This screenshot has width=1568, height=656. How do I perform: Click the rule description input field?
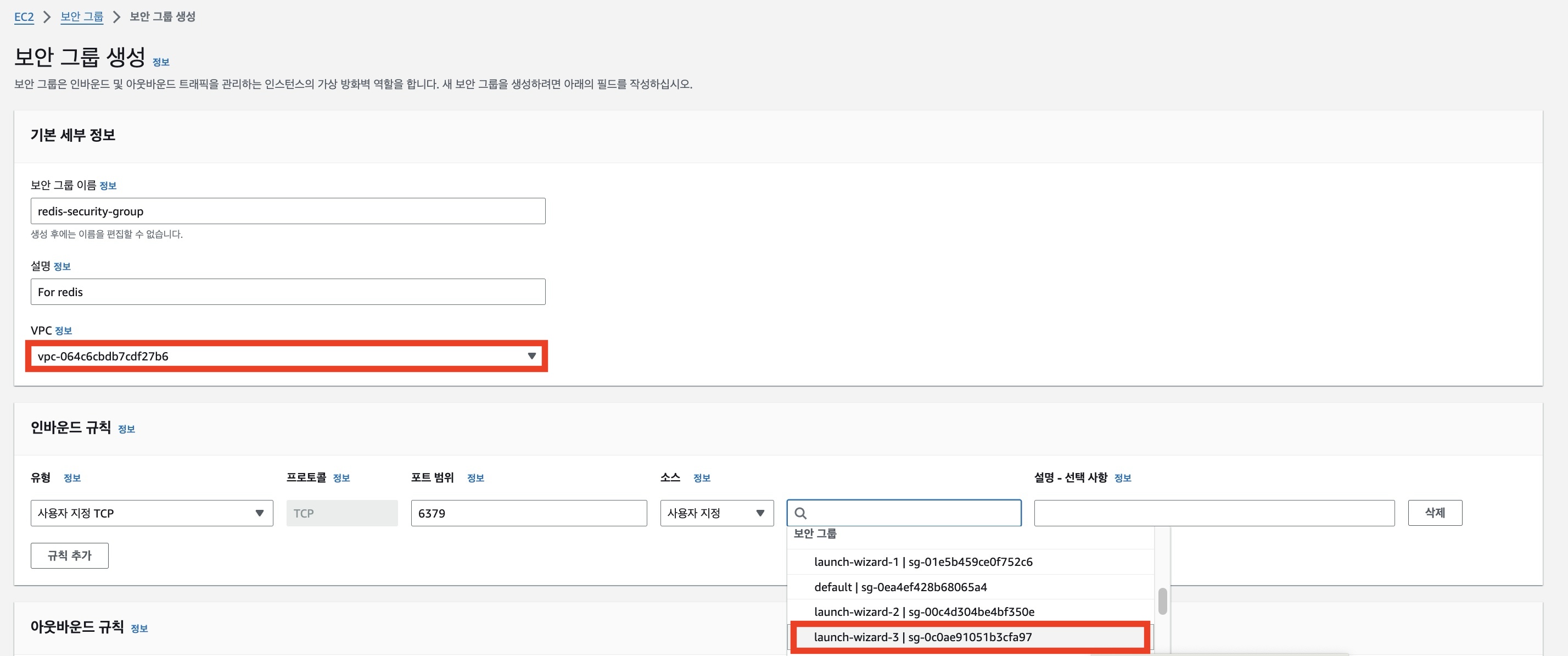coord(1214,513)
